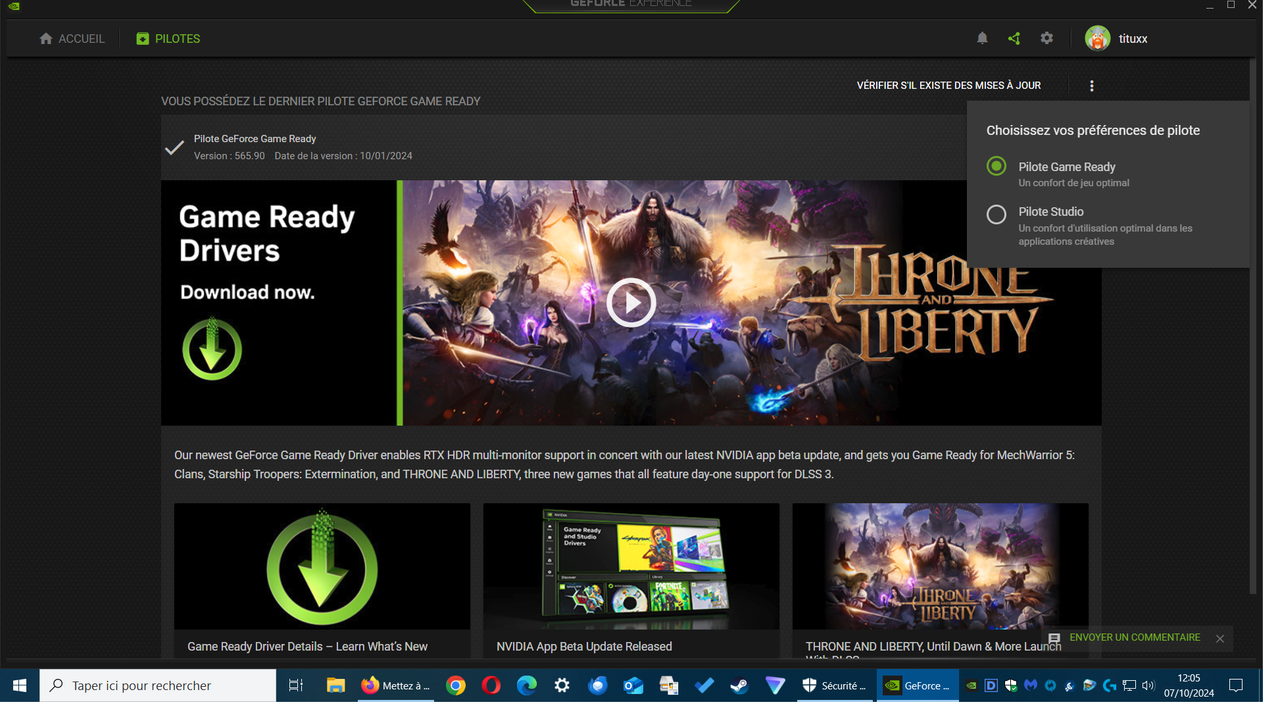
Task: Open the notifications bell
Action: [x=982, y=38]
